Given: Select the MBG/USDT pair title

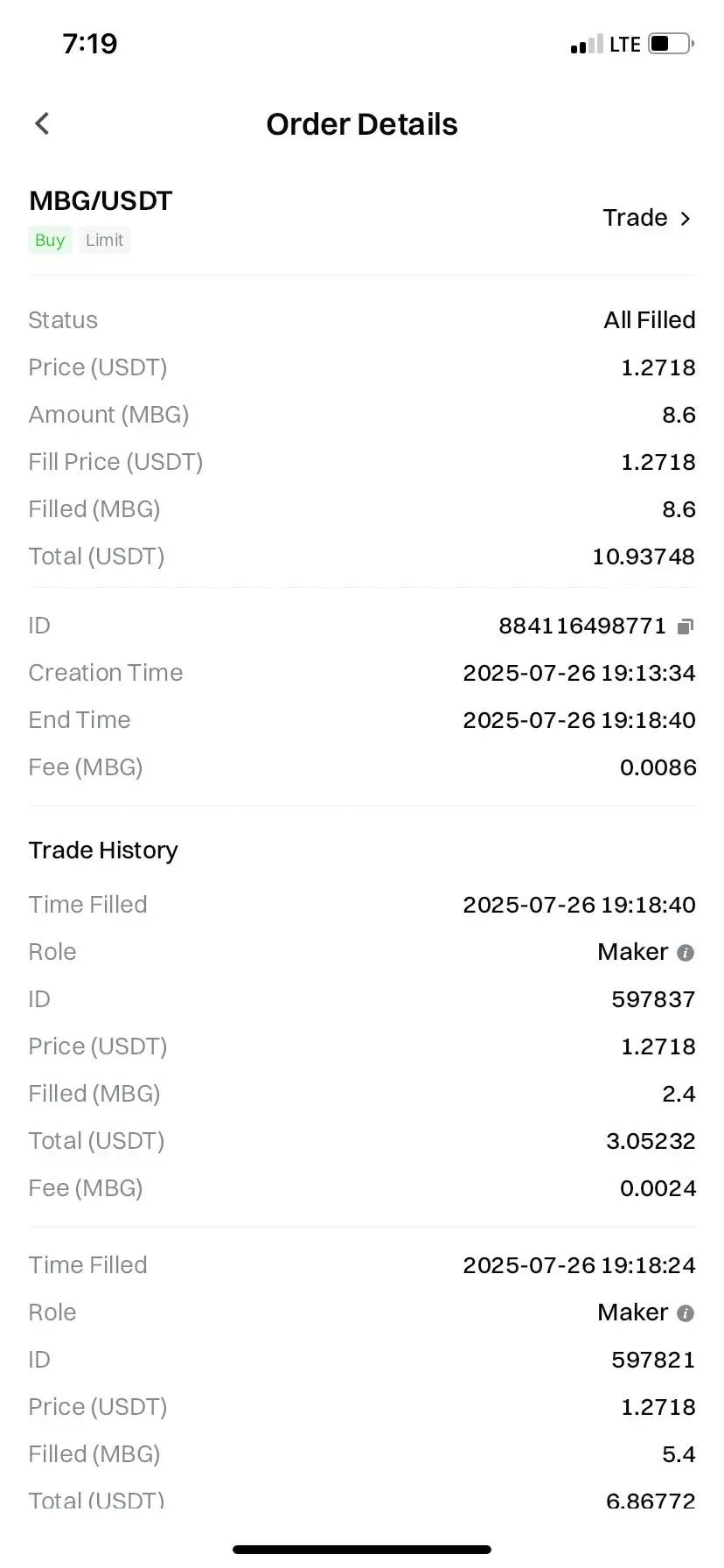Looking at the screenshot, I should 101,200.
